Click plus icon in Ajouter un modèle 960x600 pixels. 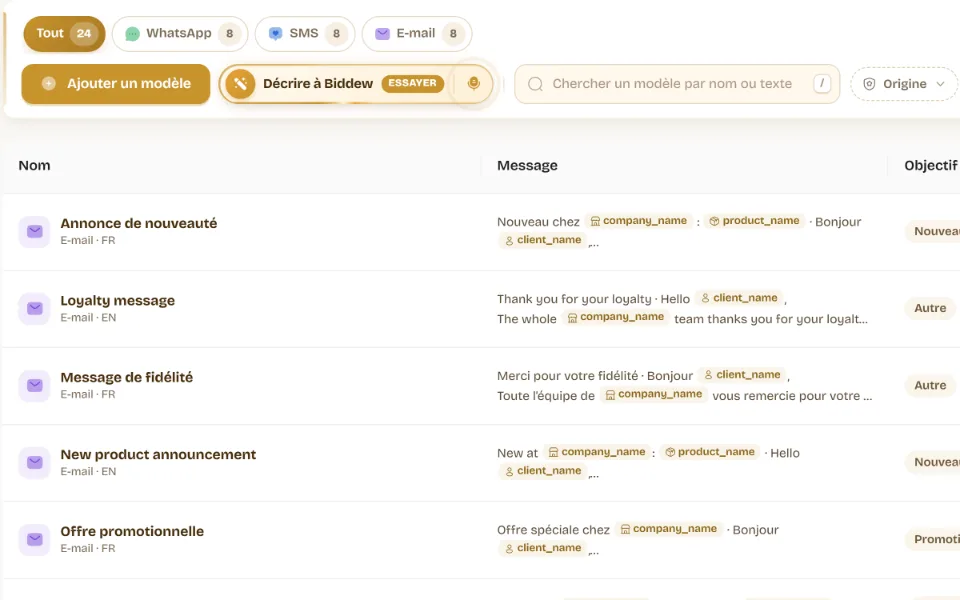[x=49, y=84]
